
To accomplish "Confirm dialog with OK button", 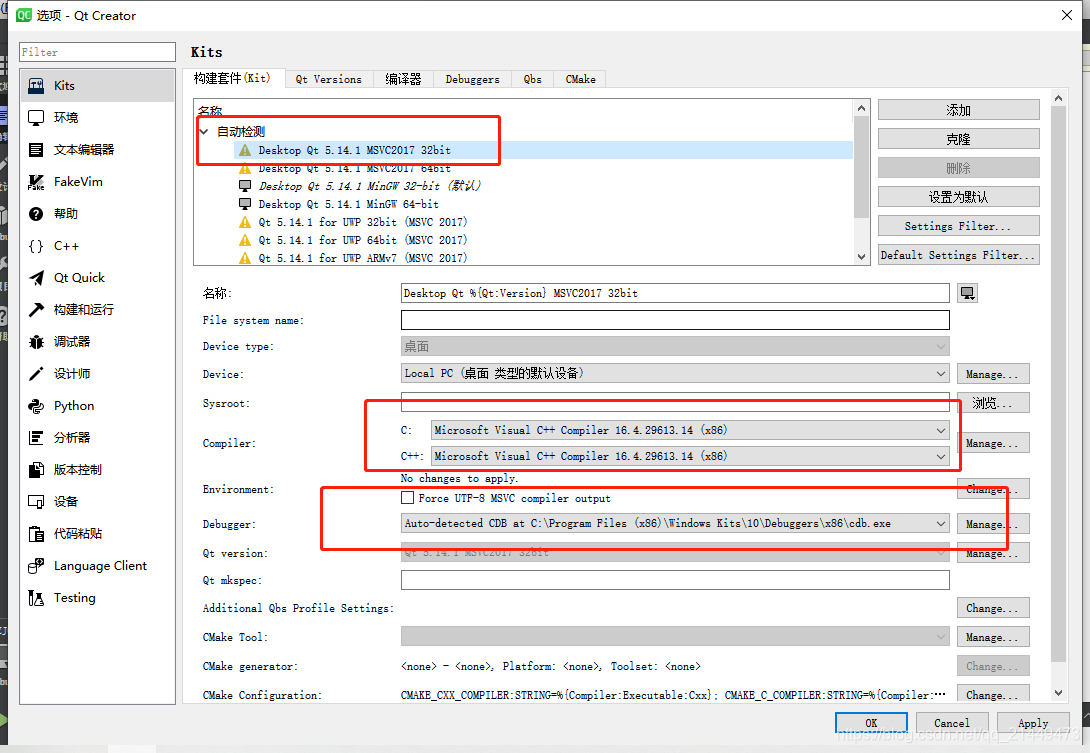I will click(x=871, y=723).
